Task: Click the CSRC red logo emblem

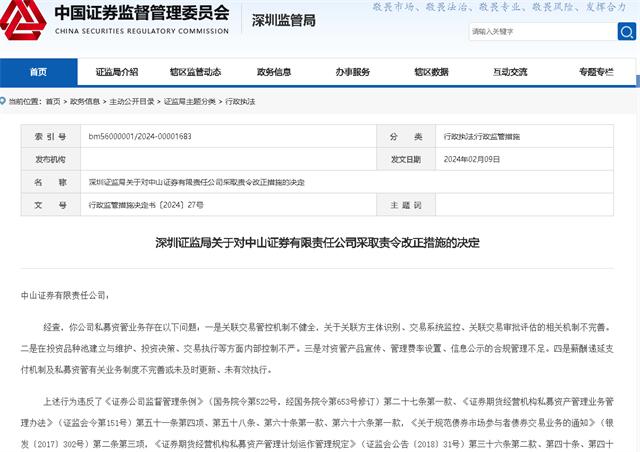Action: click(x=22, y=20)
